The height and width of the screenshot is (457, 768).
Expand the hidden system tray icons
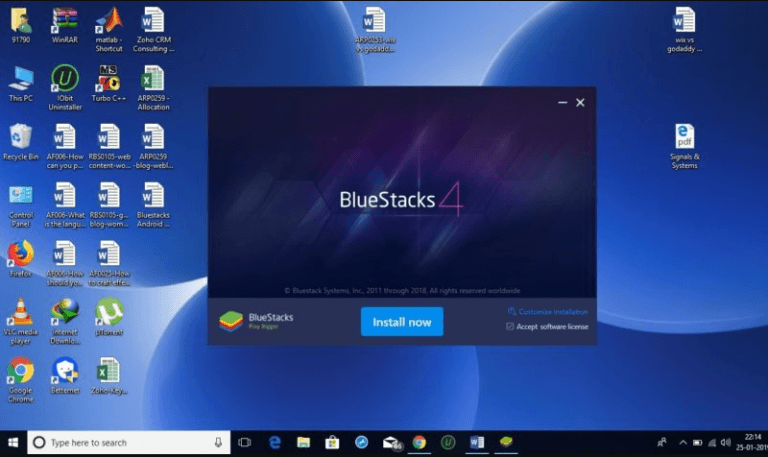coord(683,442)
